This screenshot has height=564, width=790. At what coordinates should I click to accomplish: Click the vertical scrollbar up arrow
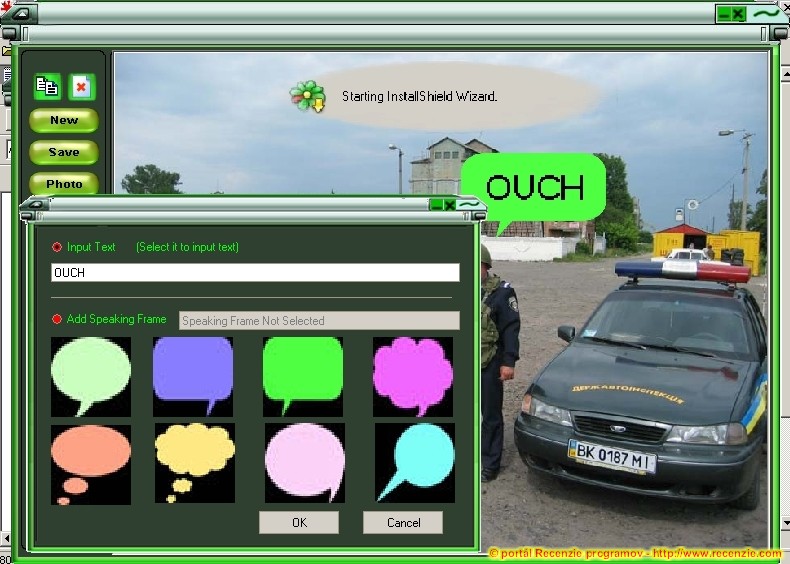[x=785, y=74]
